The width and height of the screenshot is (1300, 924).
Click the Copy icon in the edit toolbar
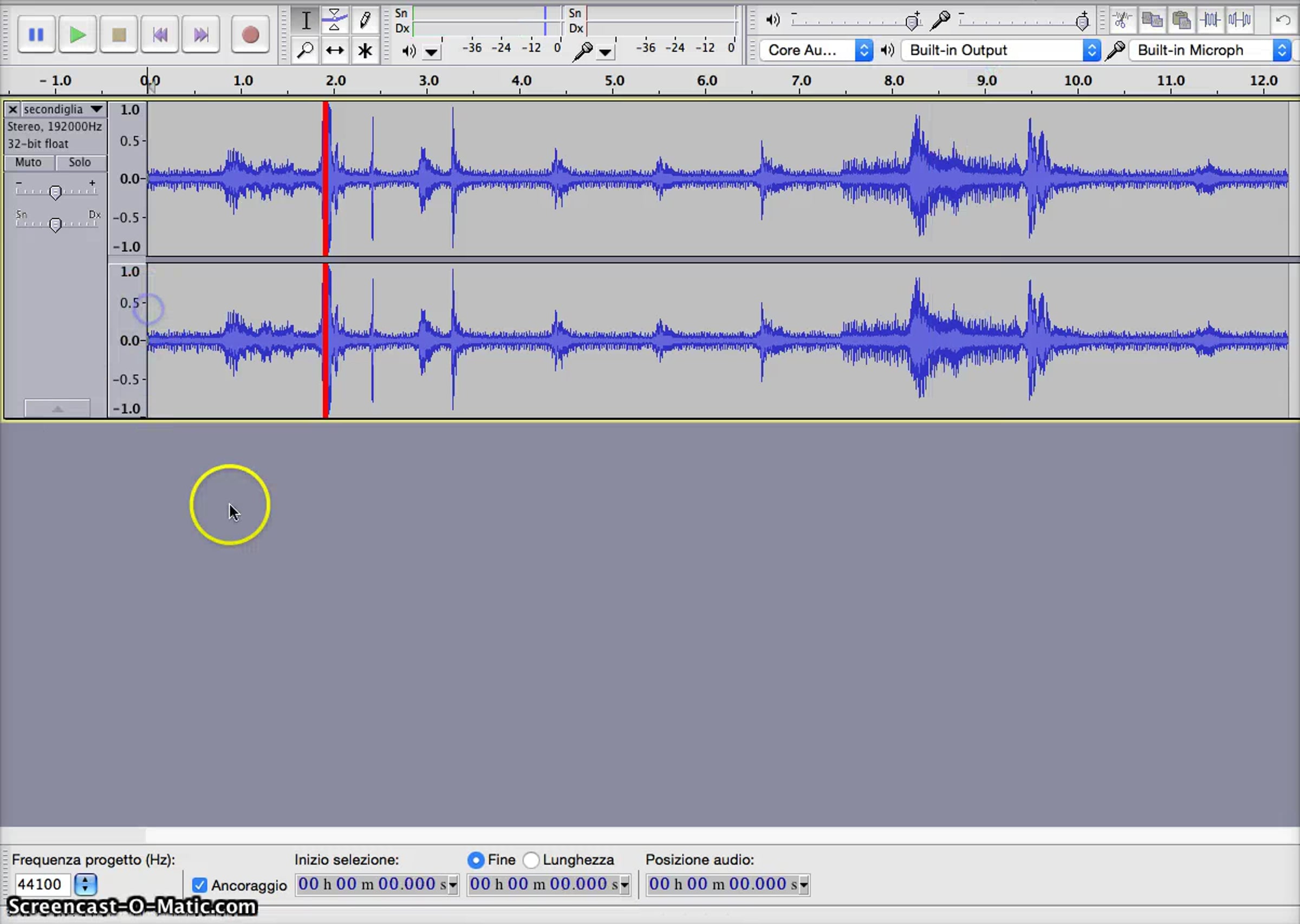[x=1152, y=21]
